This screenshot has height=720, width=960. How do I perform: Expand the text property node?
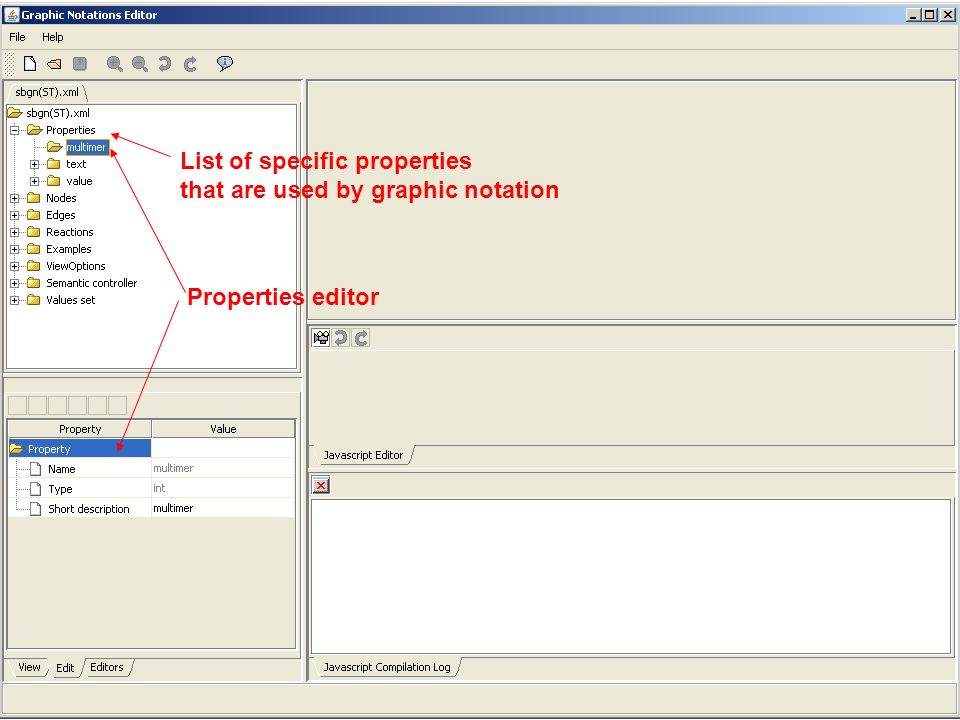pyautogui.click(x=34, y=164)
